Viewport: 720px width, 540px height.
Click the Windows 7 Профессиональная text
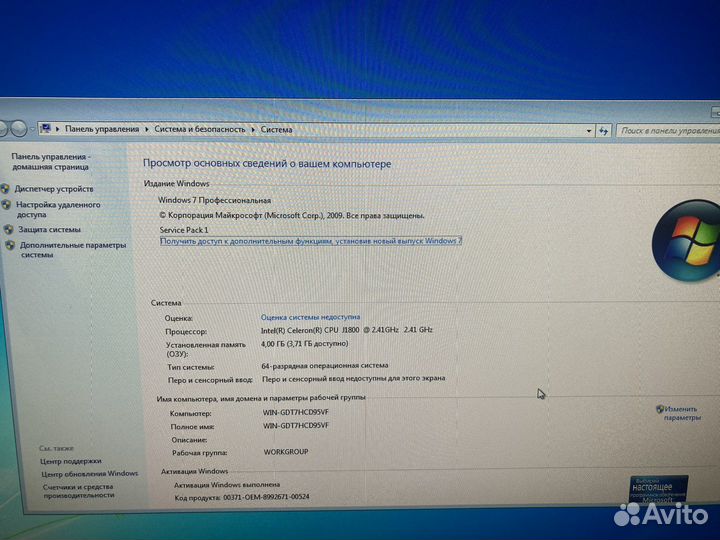214,200
